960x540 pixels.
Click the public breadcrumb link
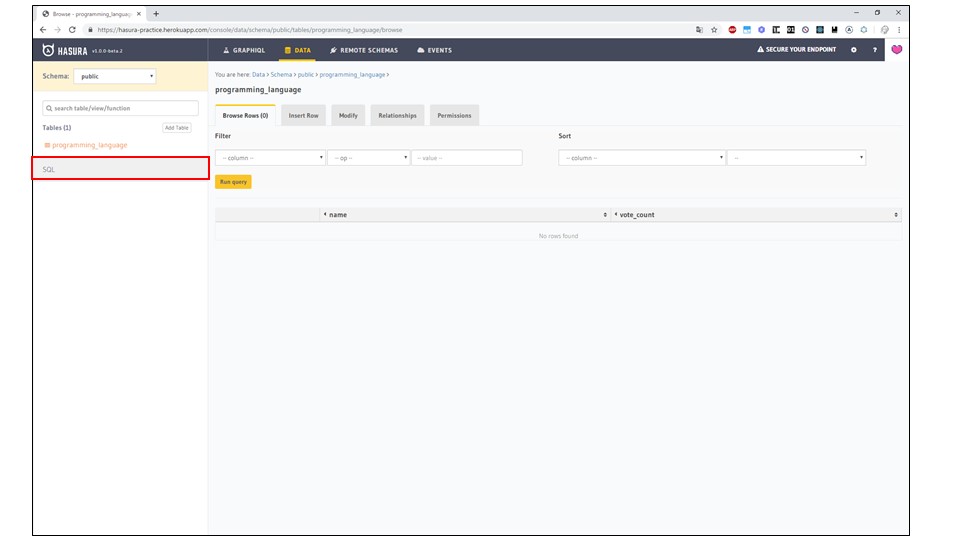tap(306, 75)
